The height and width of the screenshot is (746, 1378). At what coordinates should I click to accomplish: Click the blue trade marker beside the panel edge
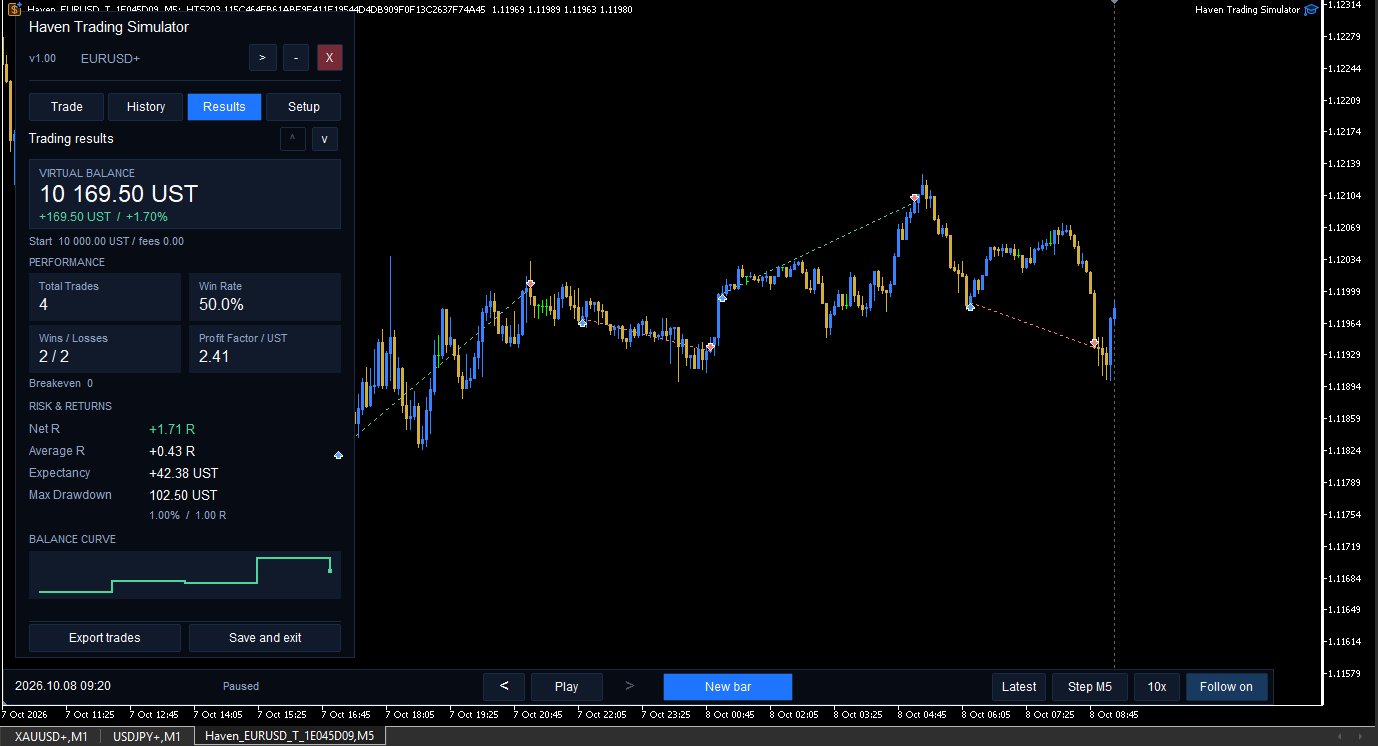tap(338, 455)
